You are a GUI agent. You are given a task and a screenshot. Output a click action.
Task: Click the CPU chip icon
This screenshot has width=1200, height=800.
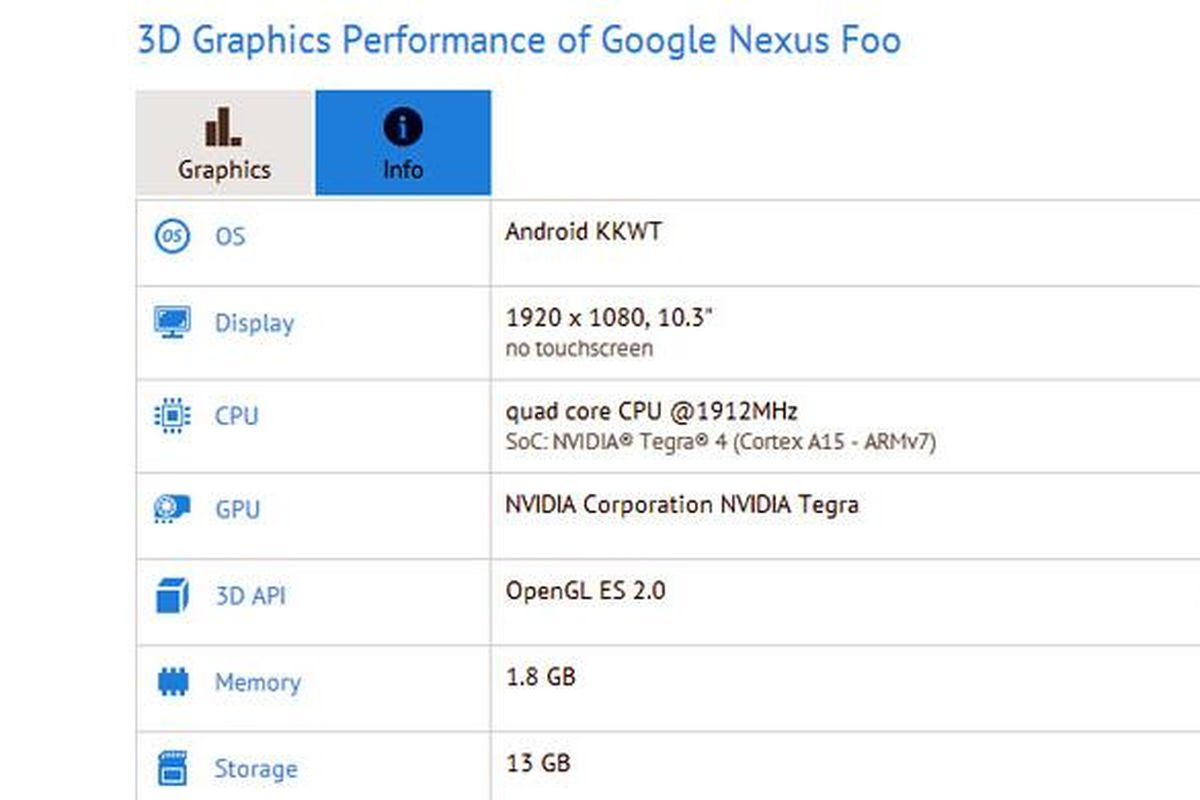[172, 415]
